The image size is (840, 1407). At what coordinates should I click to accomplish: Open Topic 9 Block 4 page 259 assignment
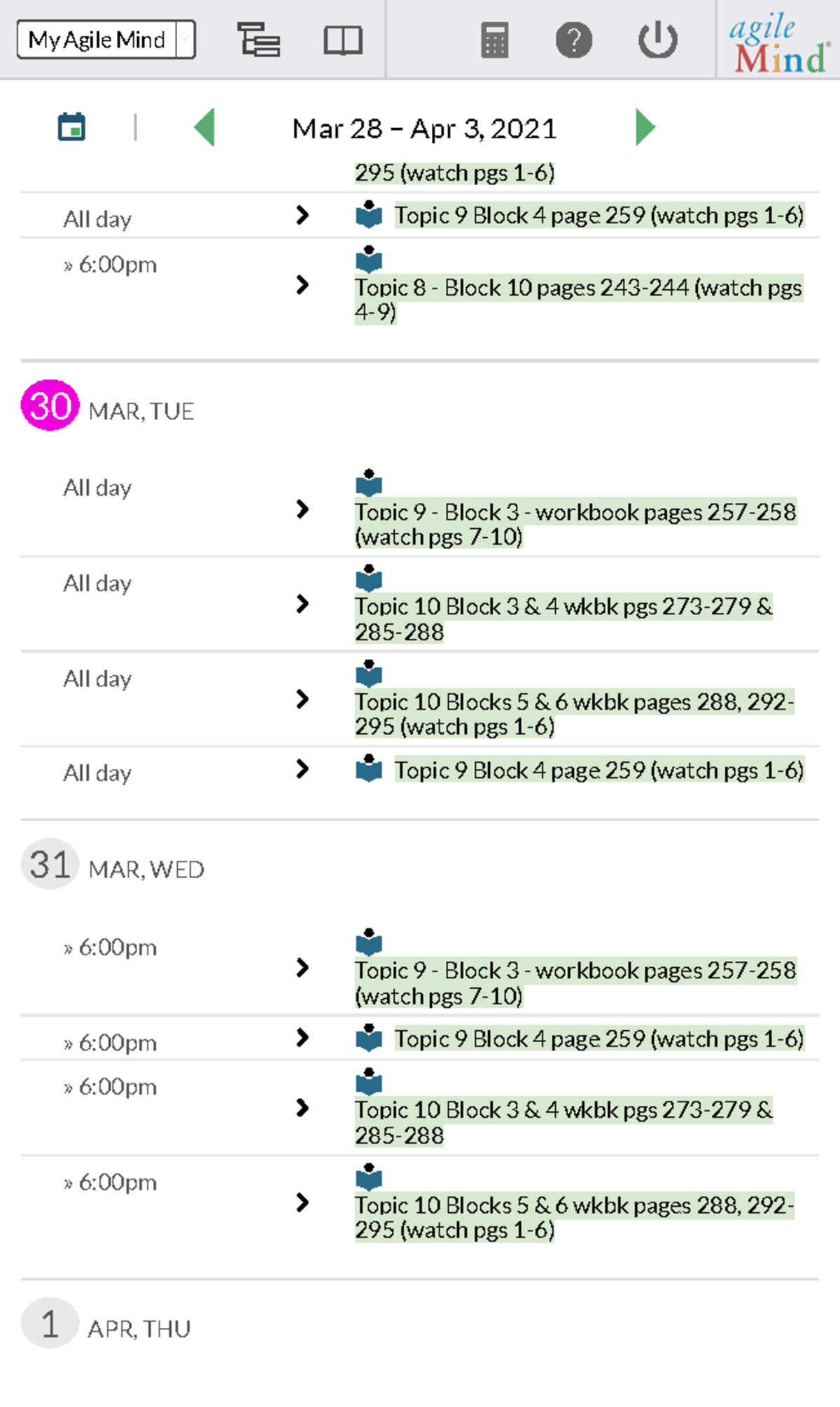[598, 215]
